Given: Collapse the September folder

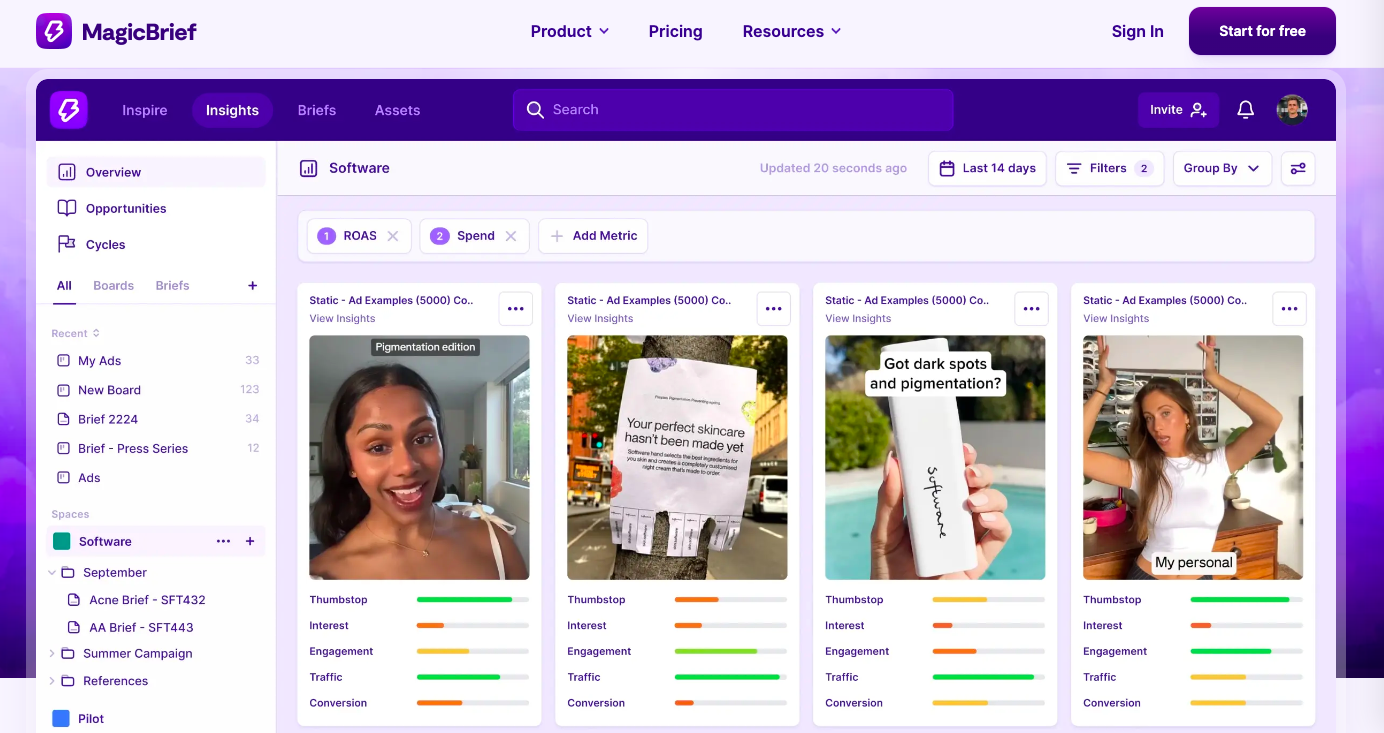Looking at the screenshot, I should pos(52,572).
